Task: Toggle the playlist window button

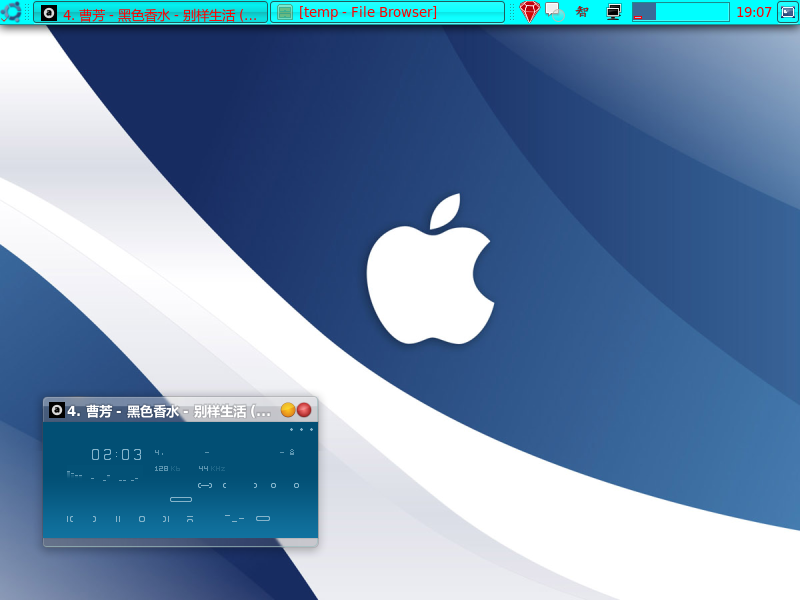Action: 296,485
